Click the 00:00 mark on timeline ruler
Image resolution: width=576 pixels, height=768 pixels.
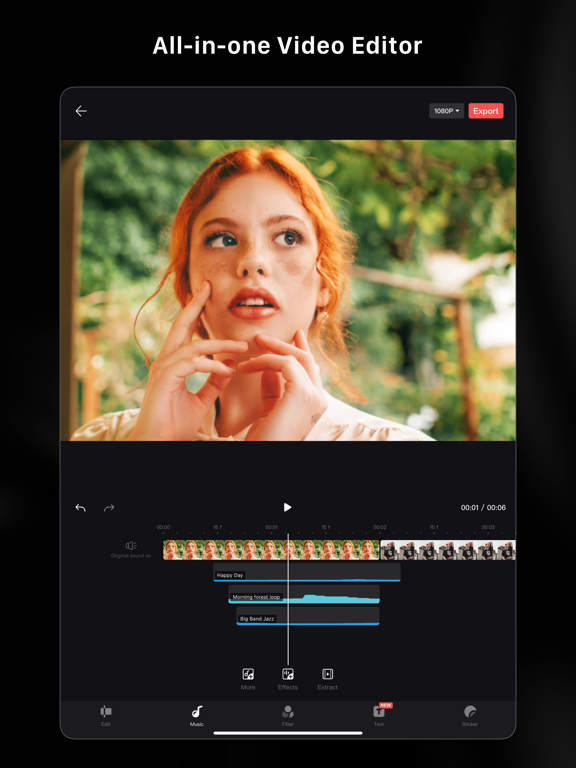(x=163, y=528)
